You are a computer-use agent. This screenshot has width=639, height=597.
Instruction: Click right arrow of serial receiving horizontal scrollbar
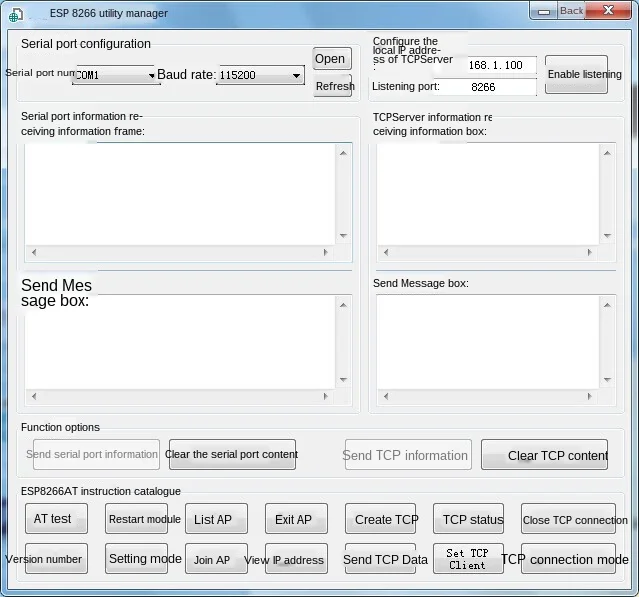click(325, 252)
